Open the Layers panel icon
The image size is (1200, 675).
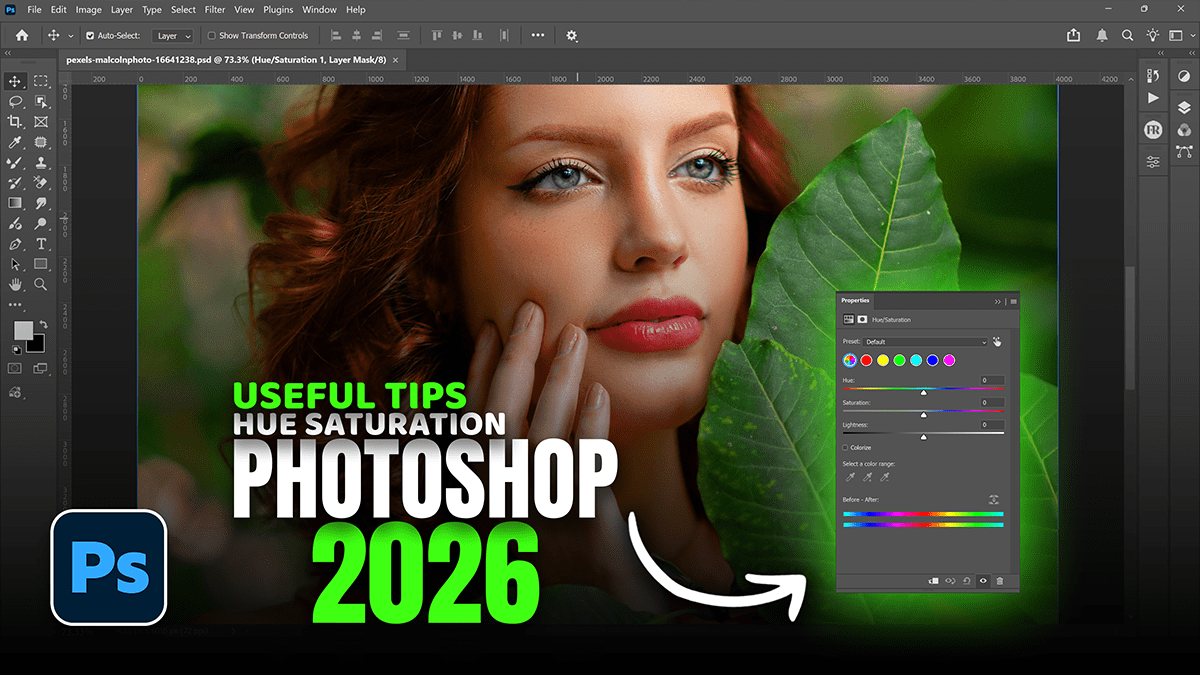(x=1184, y=107)
